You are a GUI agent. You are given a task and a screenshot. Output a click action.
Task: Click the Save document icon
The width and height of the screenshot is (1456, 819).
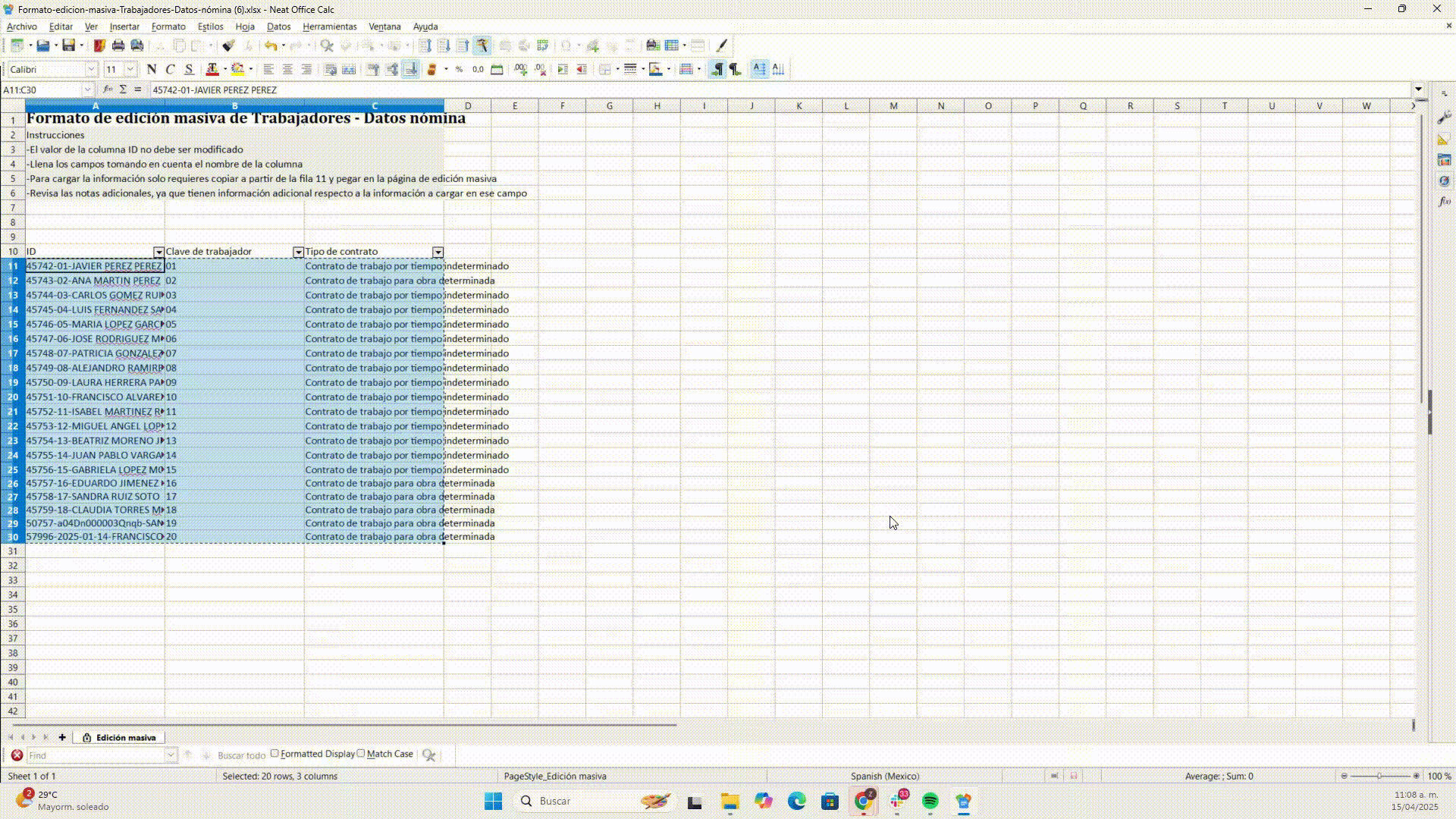point(68,45)
